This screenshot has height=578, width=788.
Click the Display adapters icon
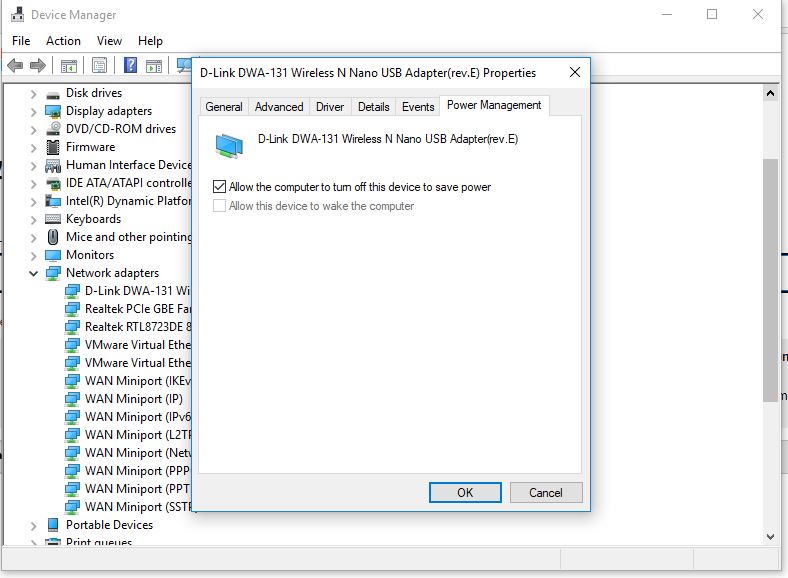click(53, 111)
